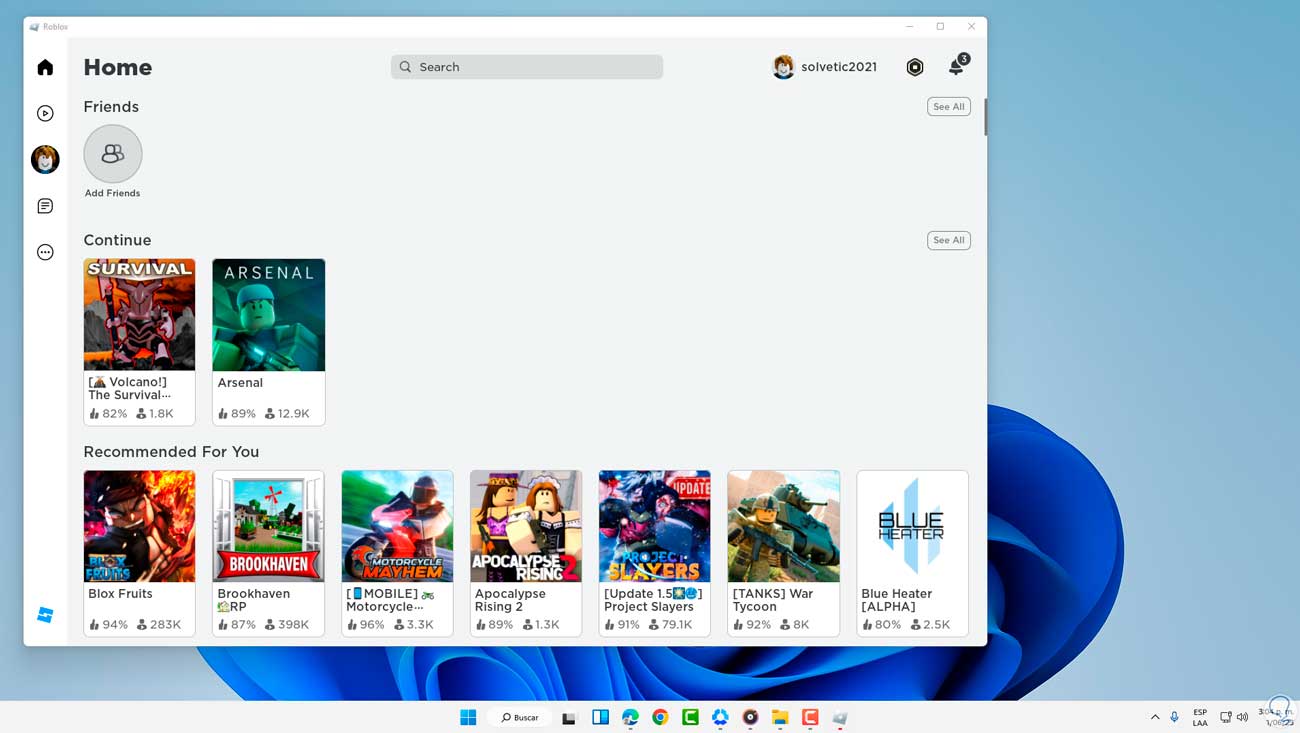Click the Brookhaven RP title text
This screenshot has width=1300, height=733.
coord(253,600)
